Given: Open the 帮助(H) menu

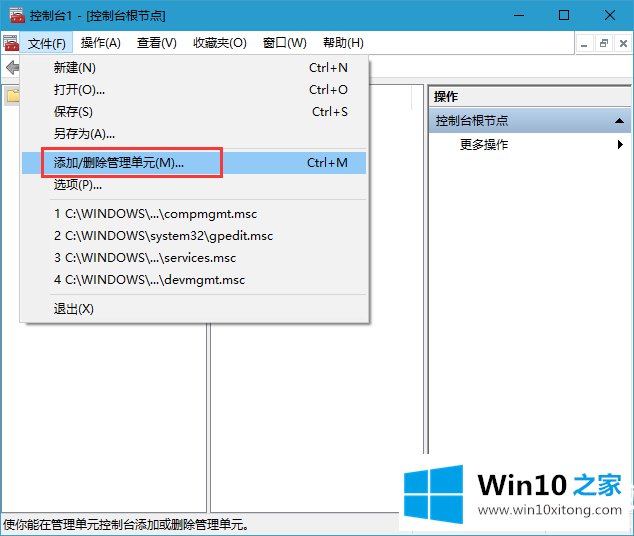Looking at the screenshot, I should pos(343,43).
